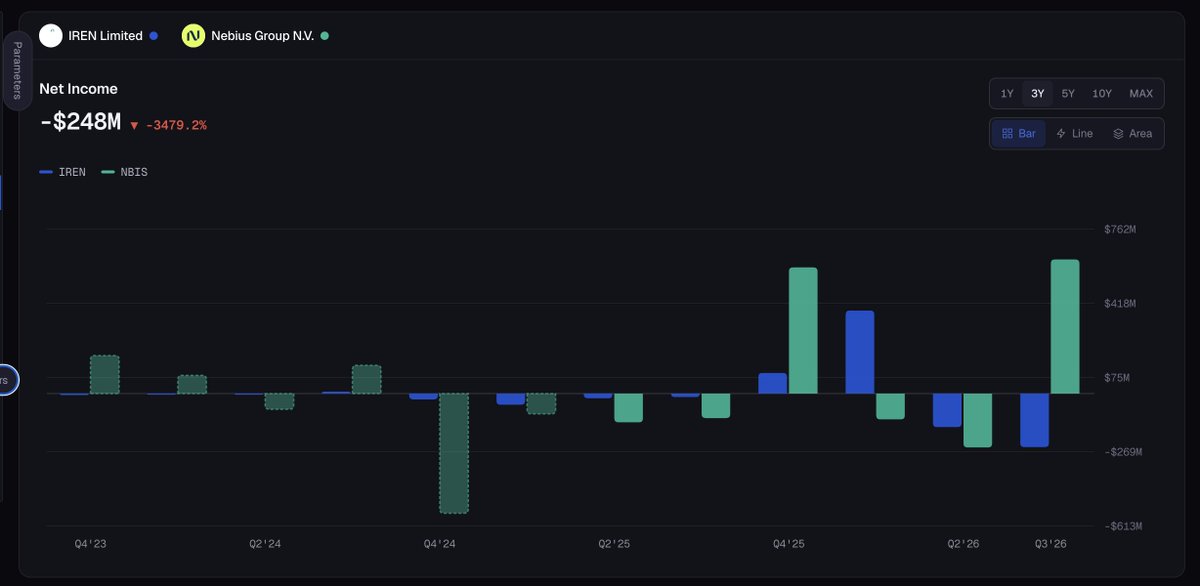Image resolution: width=1200 pixels, height=586 pixels.
Task: Select the 5Y time range
Action: [x=1068, y=94]
